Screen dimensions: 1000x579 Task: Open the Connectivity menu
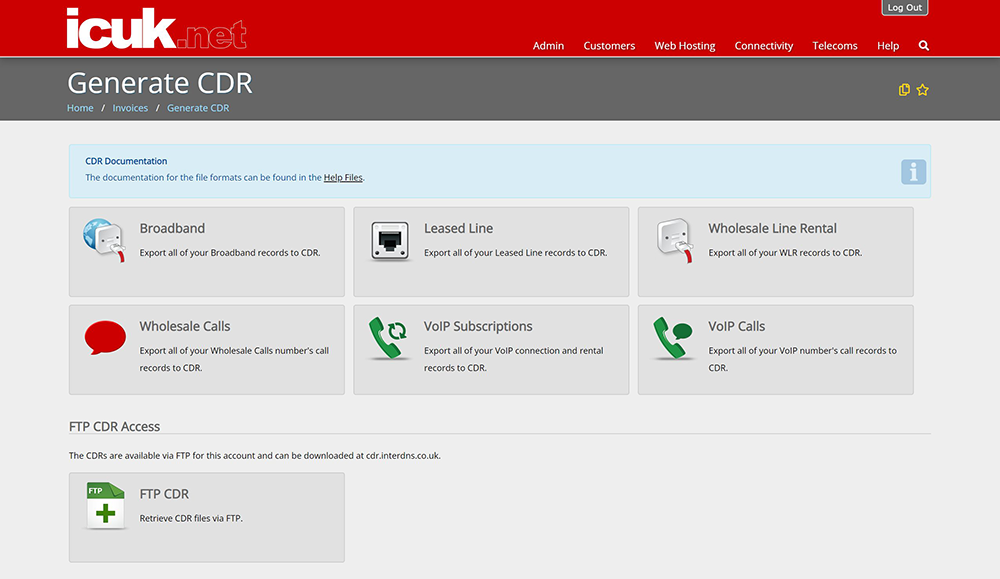pyautogui.click(x=763, y=46)
